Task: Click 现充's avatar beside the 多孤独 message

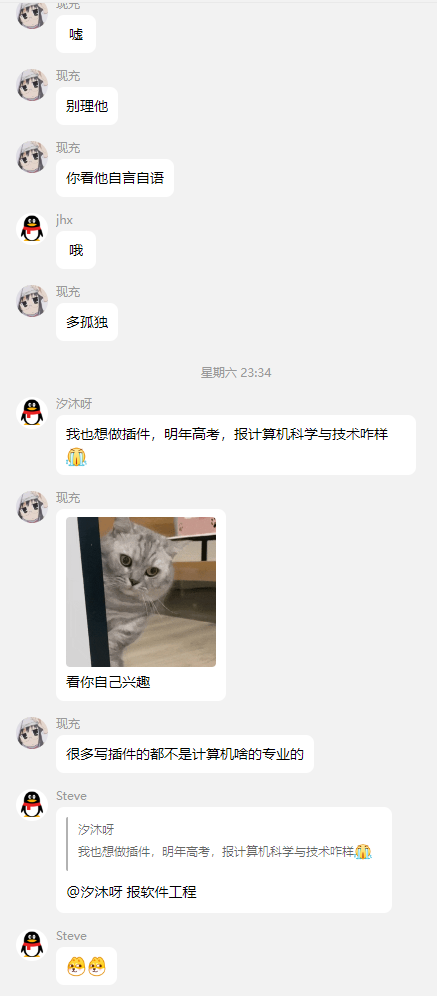Action: (x=32, y=301)
